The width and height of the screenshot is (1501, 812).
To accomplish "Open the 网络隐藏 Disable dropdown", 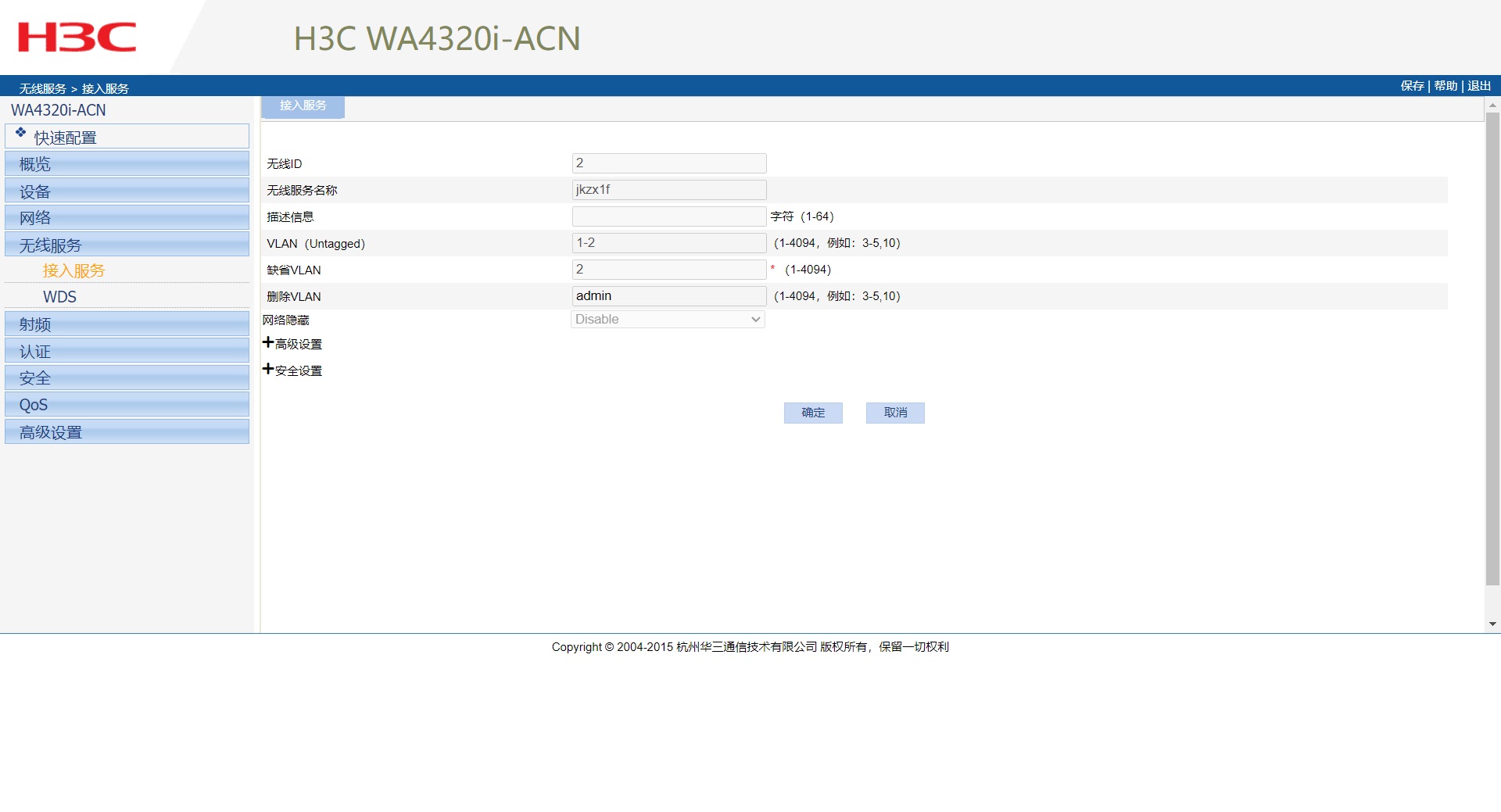I will tap(668, 319).
